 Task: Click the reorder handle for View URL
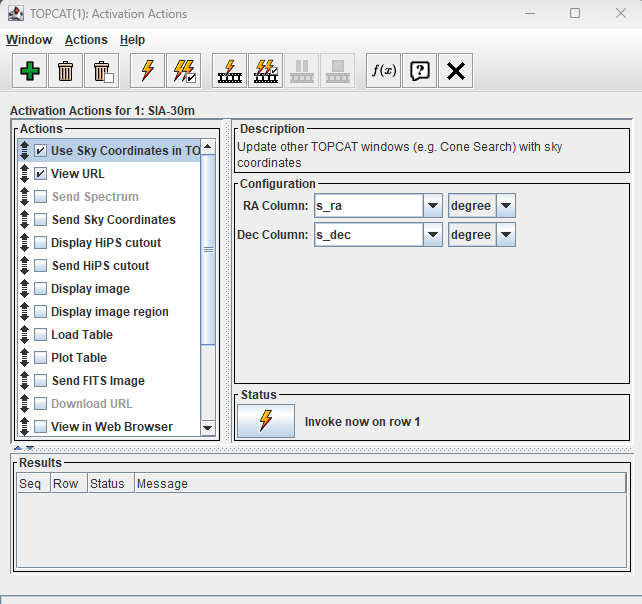(25, 174)
